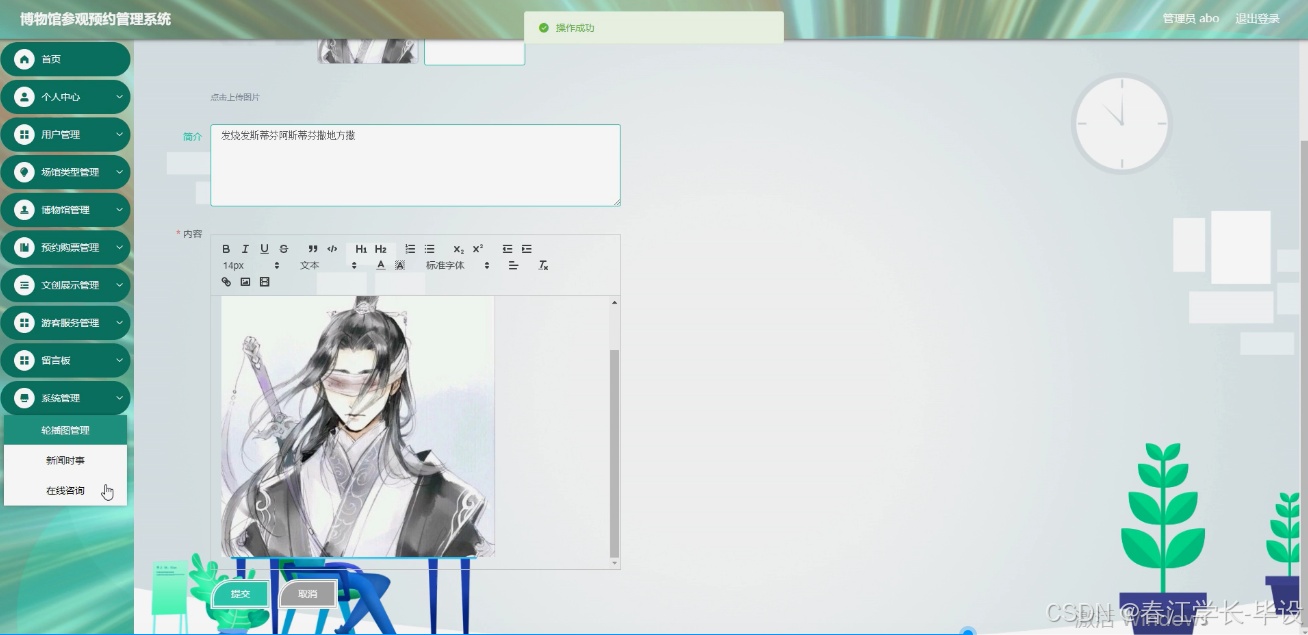
Task: Expand the 游客服务管理 sidebar menu
Action: tap(65, 323)
